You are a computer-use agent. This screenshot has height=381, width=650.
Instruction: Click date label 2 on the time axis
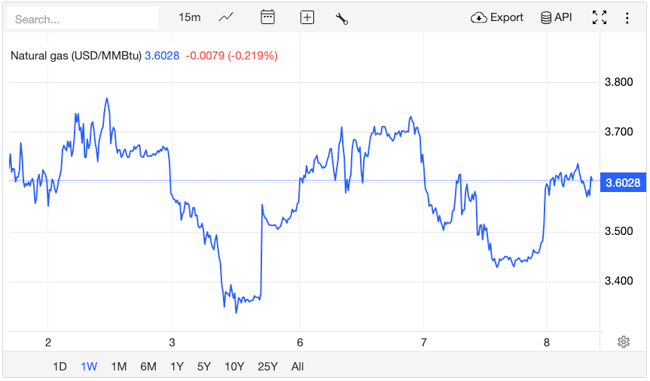(48, 342)
